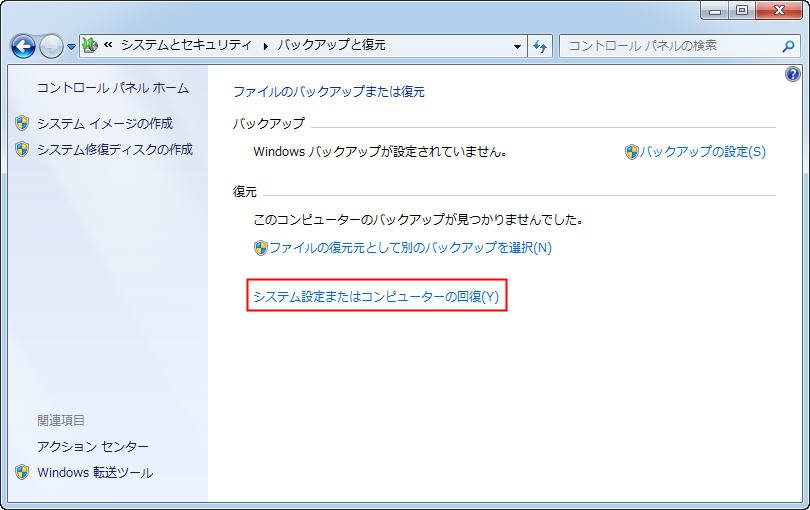Open バックアップの設定(S) link
810x510 pixels.
(x=703, y=151)
